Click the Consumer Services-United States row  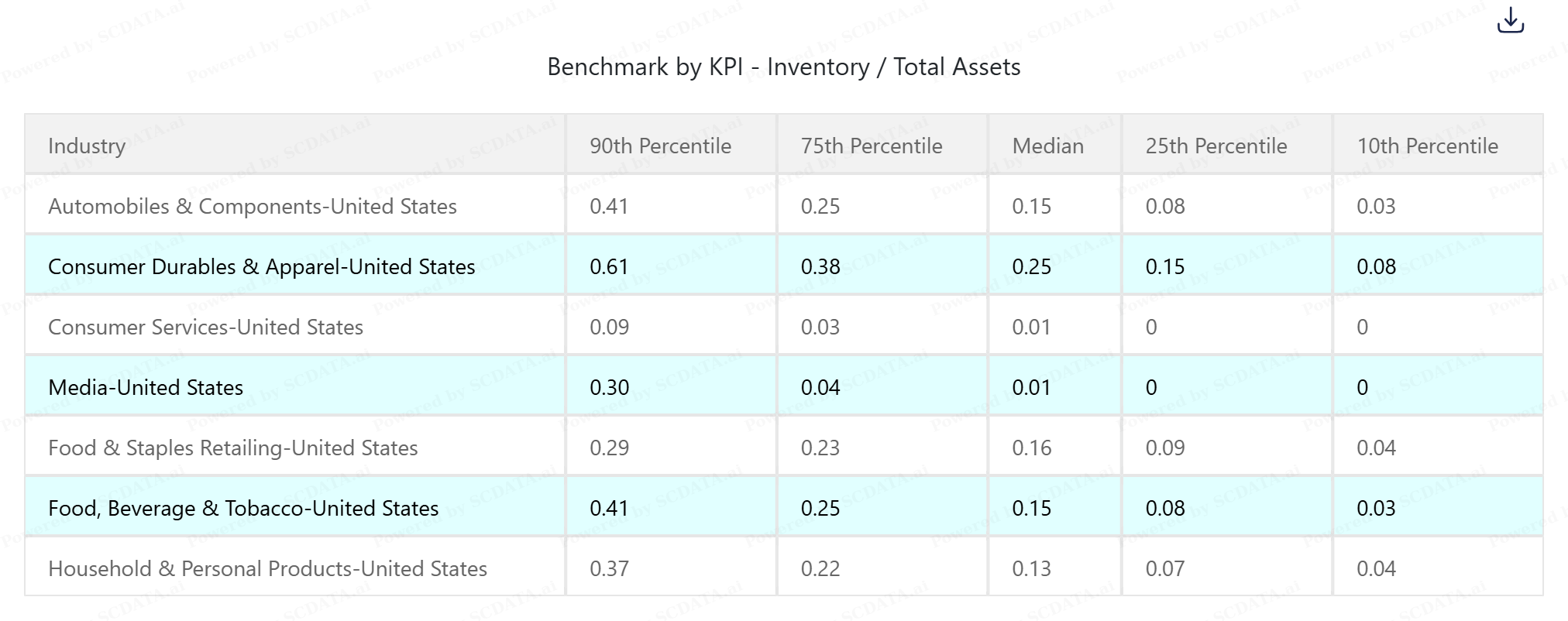click(x=205, y=327)
